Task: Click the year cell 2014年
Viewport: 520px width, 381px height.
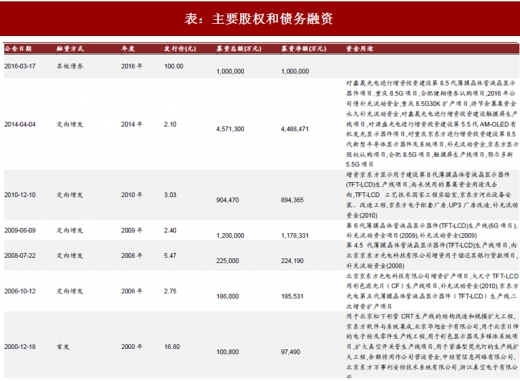Action: click(132, 124)
